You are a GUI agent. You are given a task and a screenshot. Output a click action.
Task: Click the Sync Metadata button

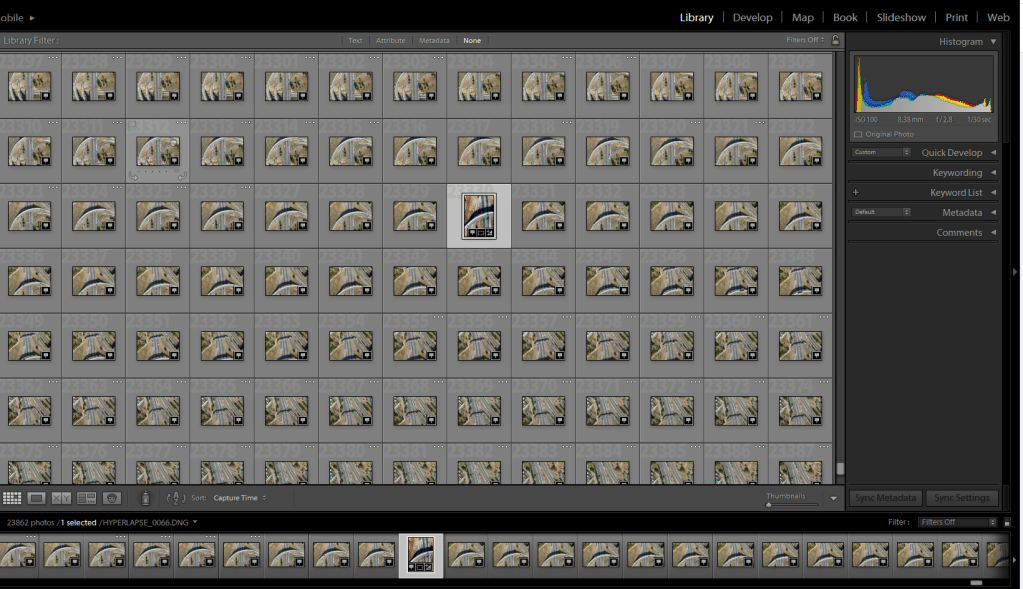click(885, 498)
